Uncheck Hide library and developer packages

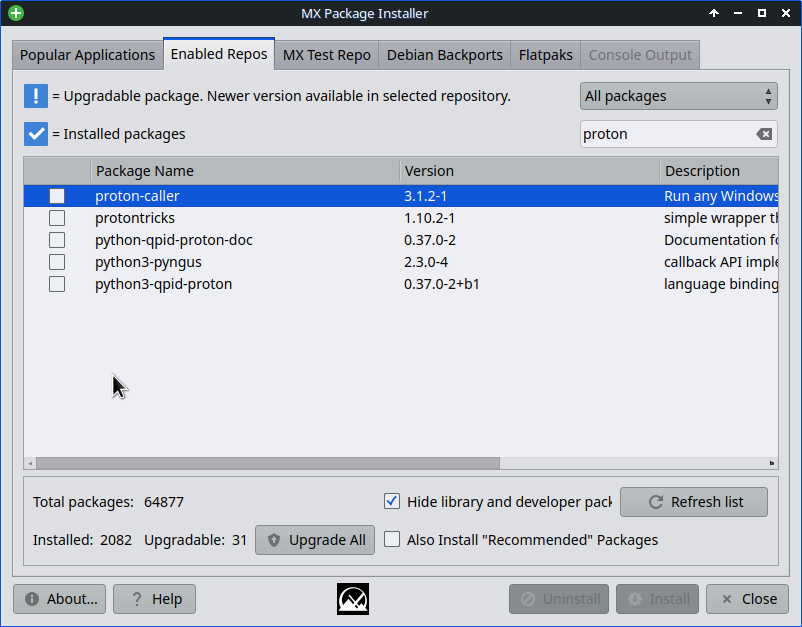pos(392,502)
